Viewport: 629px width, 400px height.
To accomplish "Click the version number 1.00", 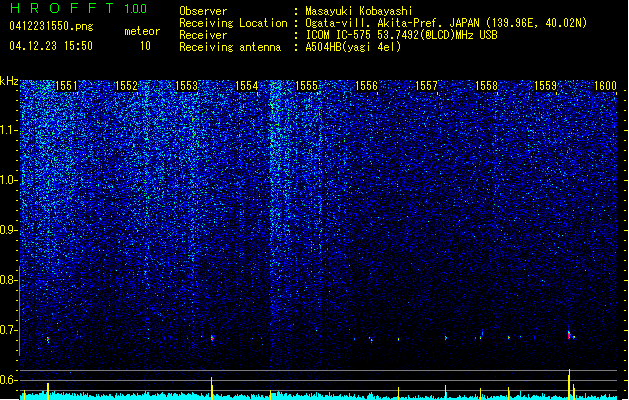I will 136,8.
